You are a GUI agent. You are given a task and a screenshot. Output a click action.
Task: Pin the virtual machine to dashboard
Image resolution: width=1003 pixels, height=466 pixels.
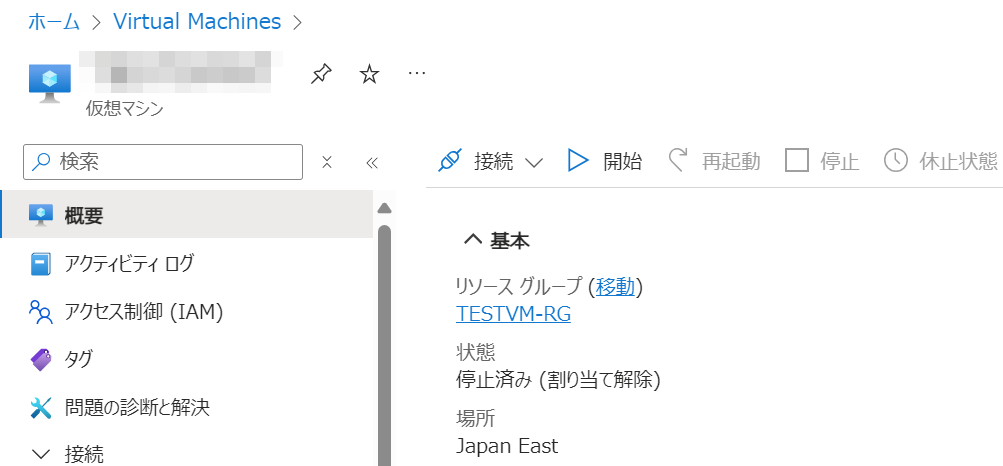click(x=321, y=75)
